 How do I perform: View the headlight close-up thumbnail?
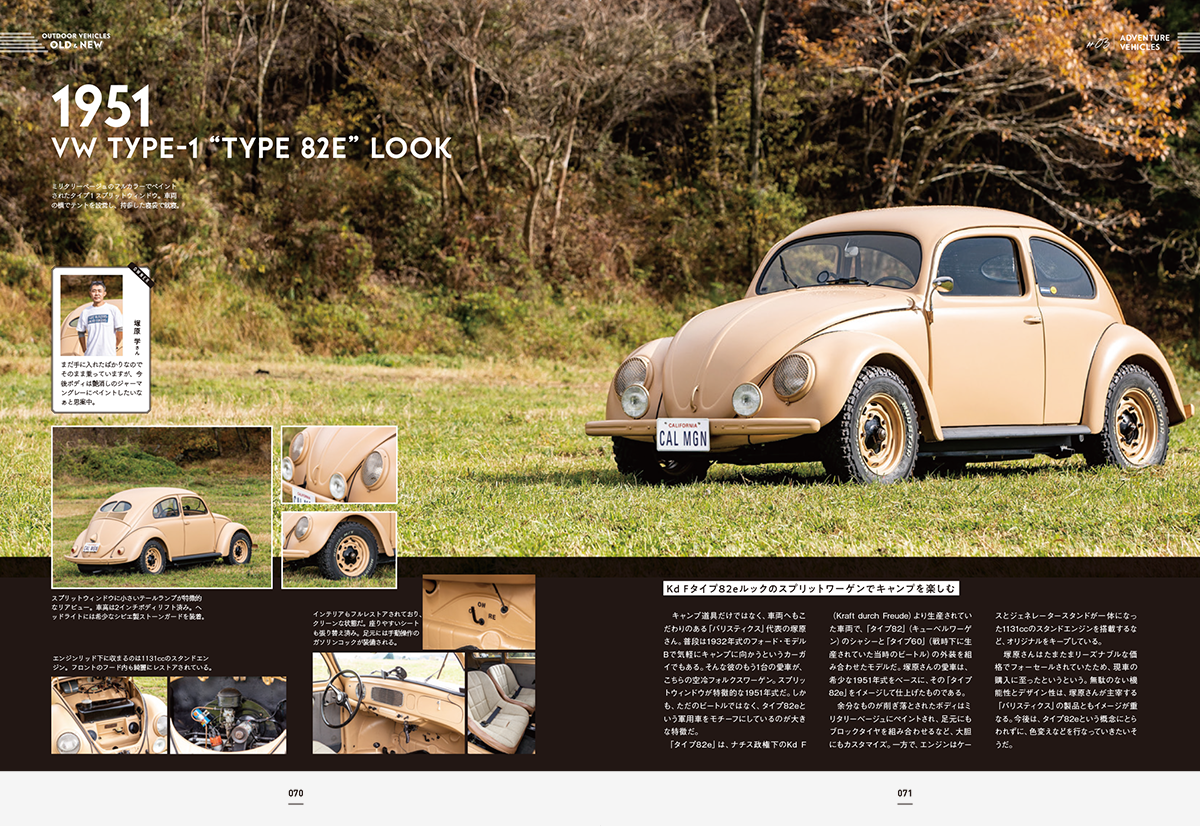coord(339,464)
